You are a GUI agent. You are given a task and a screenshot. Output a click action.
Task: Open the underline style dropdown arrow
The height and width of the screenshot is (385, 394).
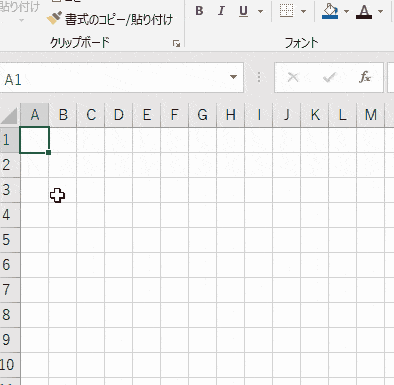pyautogui.click(x=260, y=11)
